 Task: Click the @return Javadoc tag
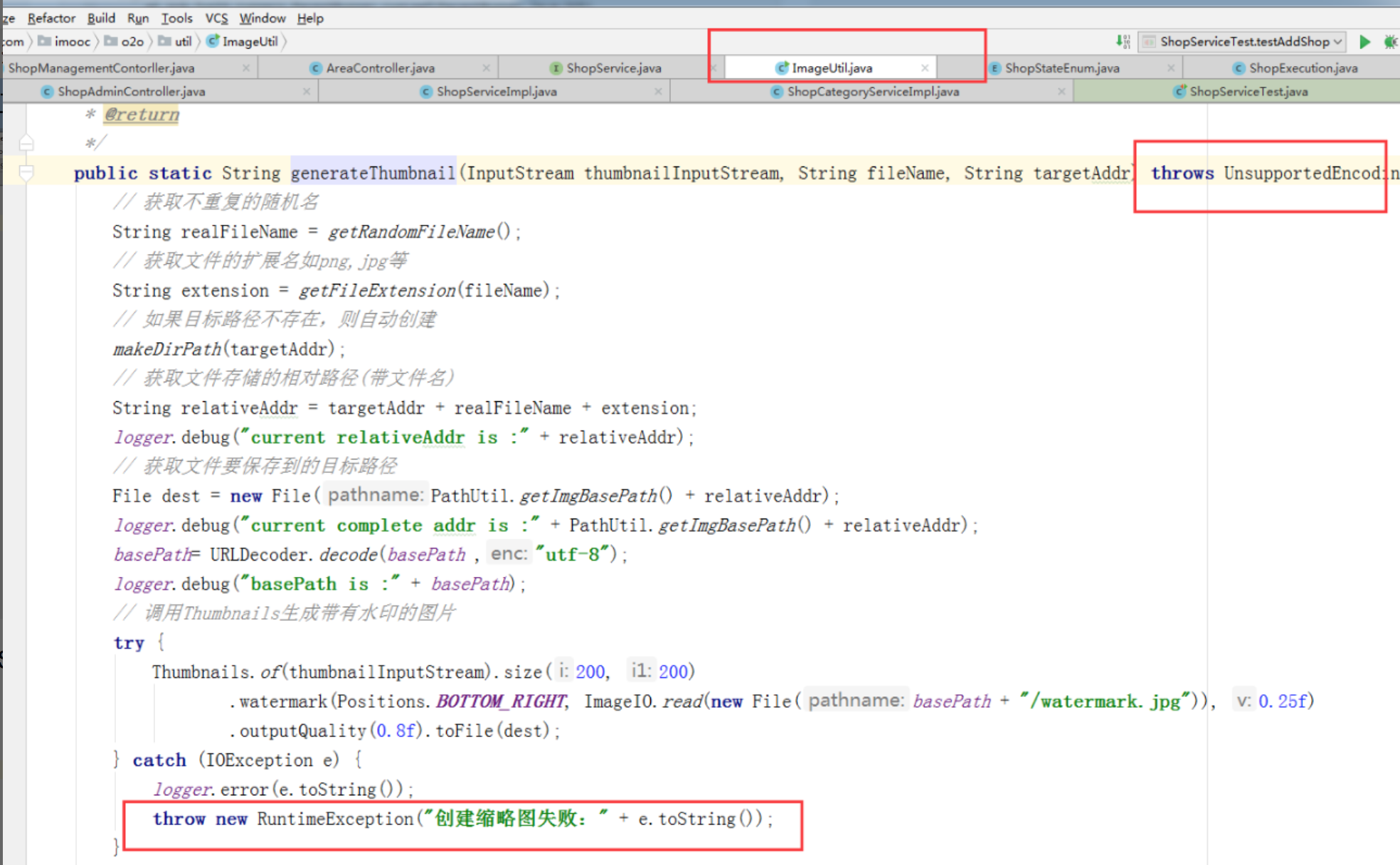coord(142,115)
